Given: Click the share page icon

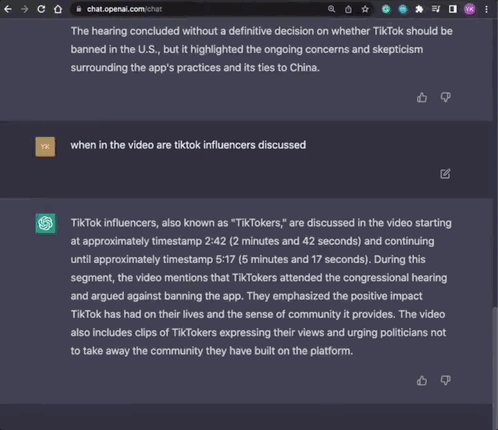Looking at the screenshot, I should point(348,9).
